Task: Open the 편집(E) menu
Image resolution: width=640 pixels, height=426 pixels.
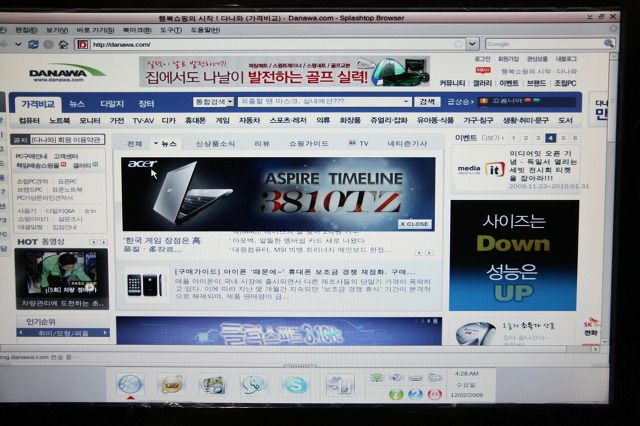Action: point(26,30)
